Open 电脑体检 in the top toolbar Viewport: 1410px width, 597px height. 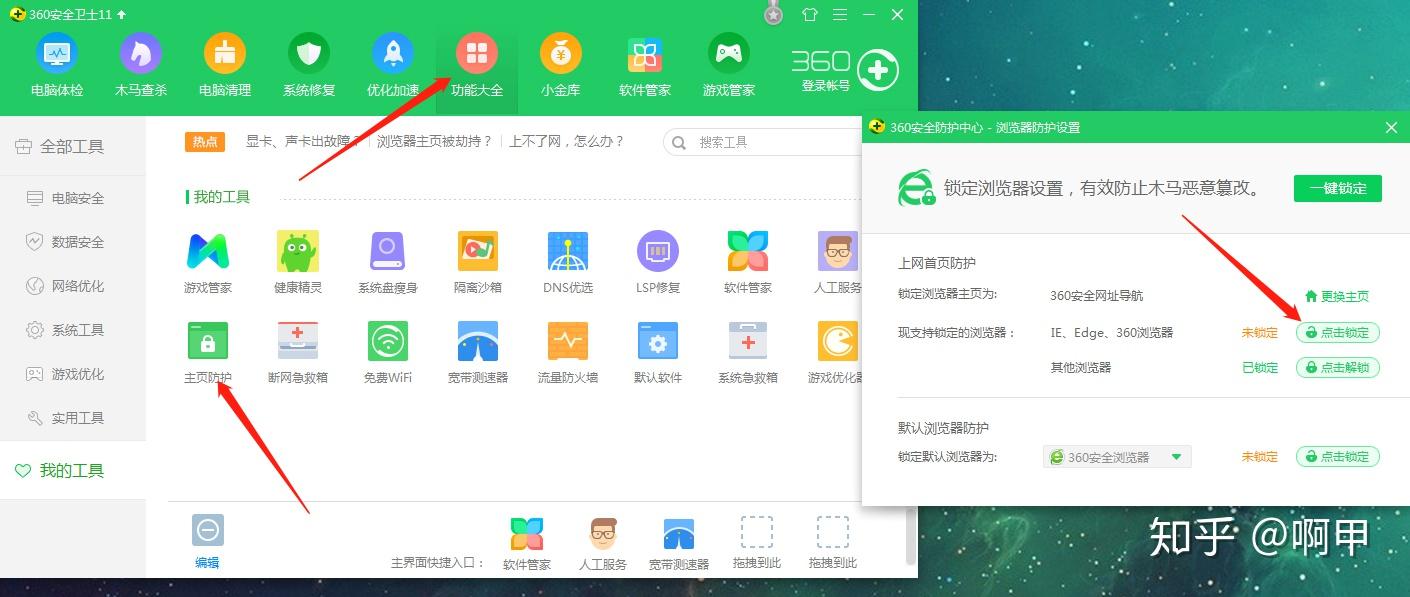[x=57, y=65]
